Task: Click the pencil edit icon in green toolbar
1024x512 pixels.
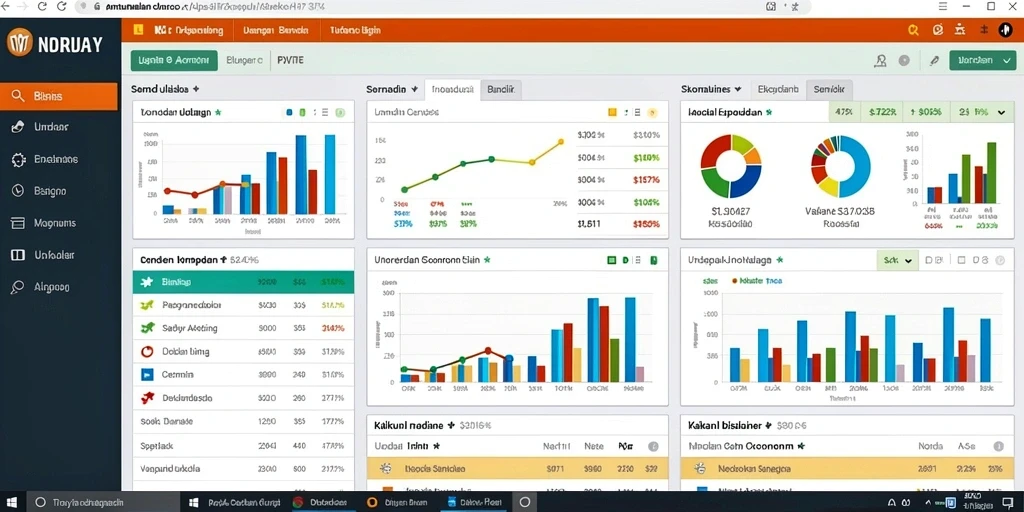Action: click(x=934, y=61)
